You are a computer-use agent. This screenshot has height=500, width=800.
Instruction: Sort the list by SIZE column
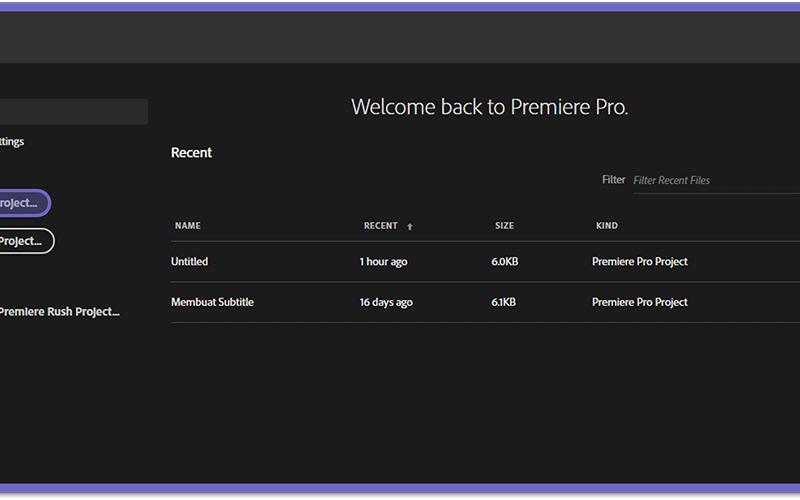coord(504,226)
